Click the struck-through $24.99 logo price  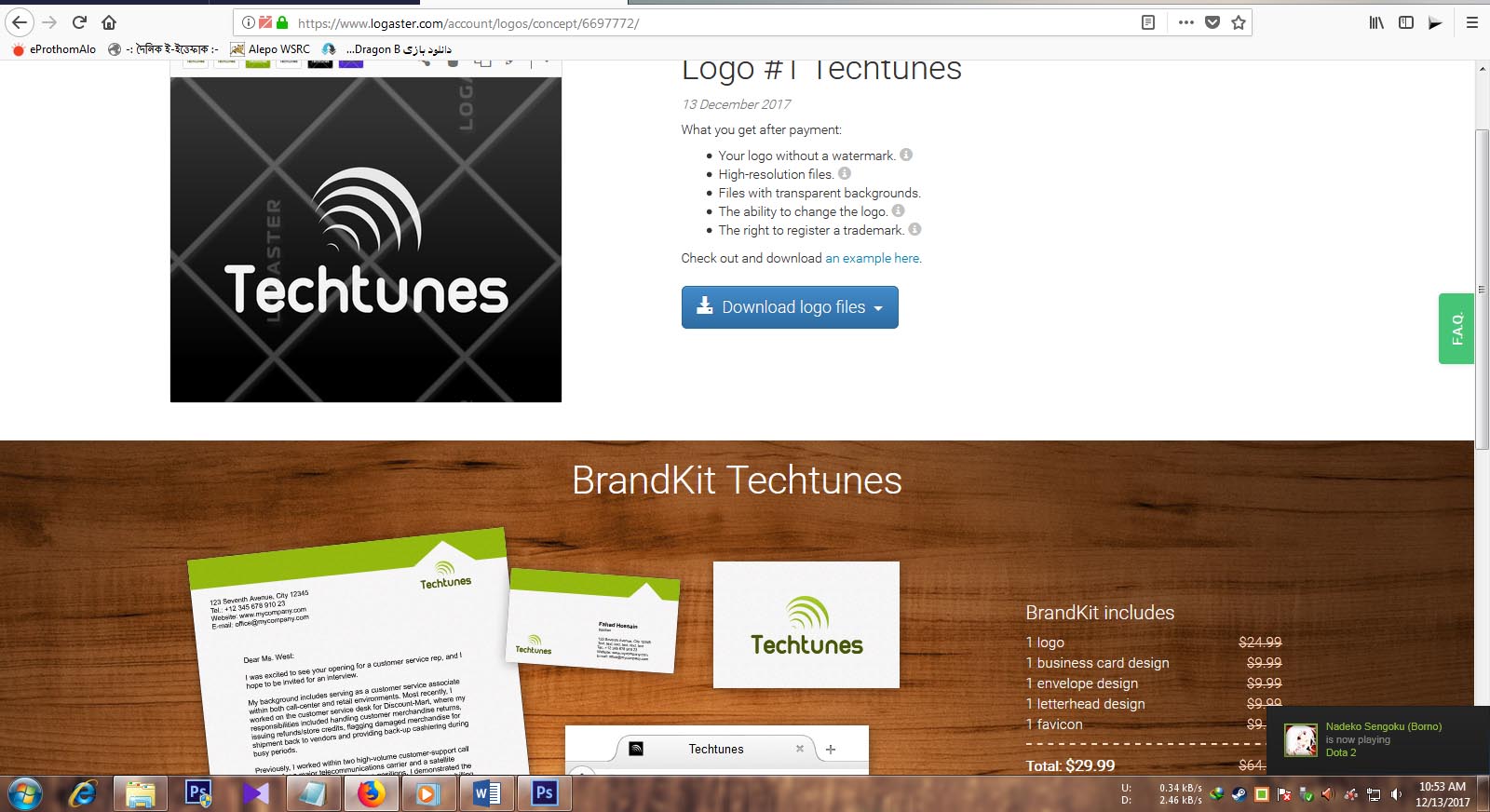click(1260, 643)
